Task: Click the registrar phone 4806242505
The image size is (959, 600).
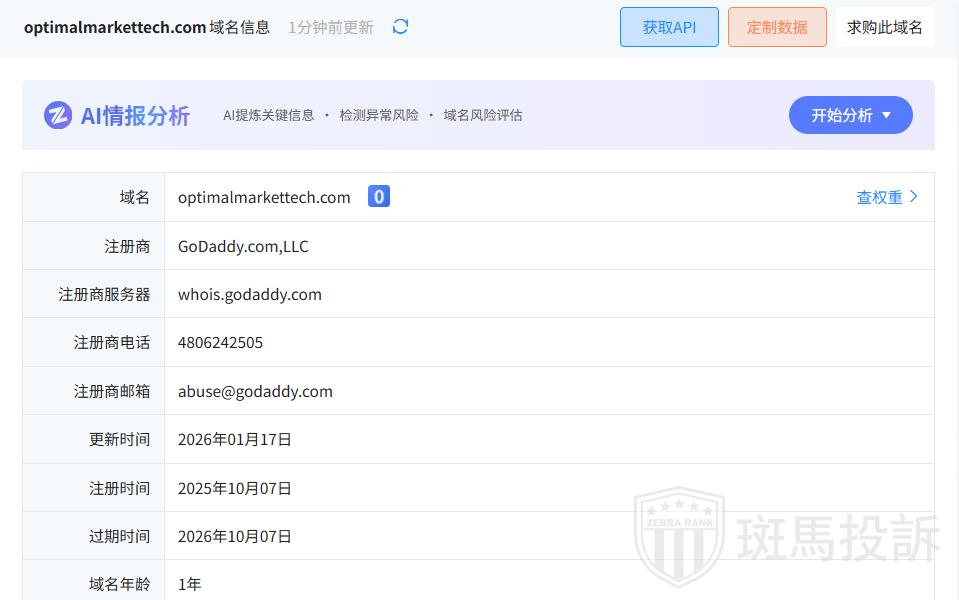Action: pyautogui.click(x=220, y=342)
